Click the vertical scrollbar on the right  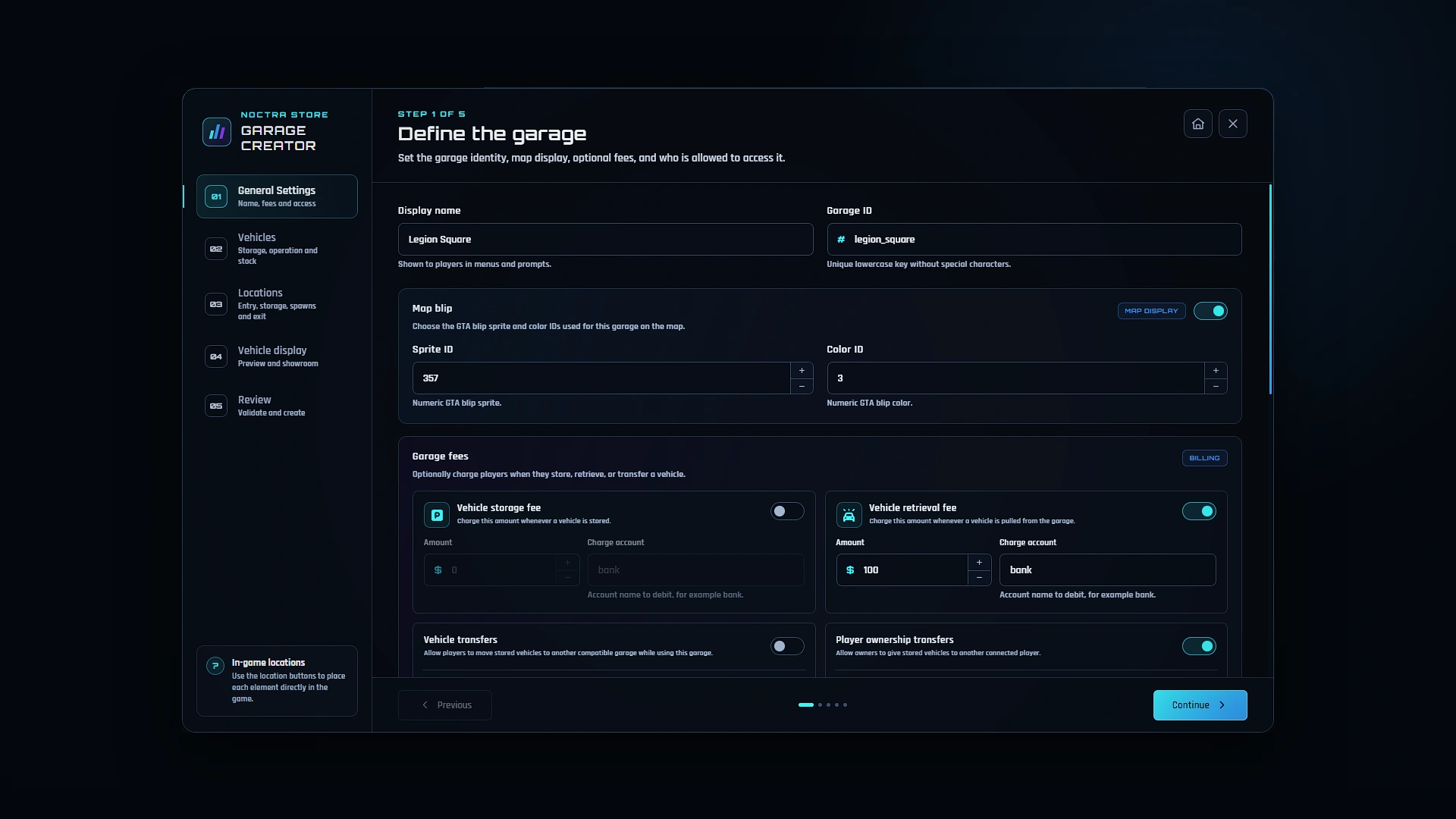pyautogui.click(x=1270, y=289)
